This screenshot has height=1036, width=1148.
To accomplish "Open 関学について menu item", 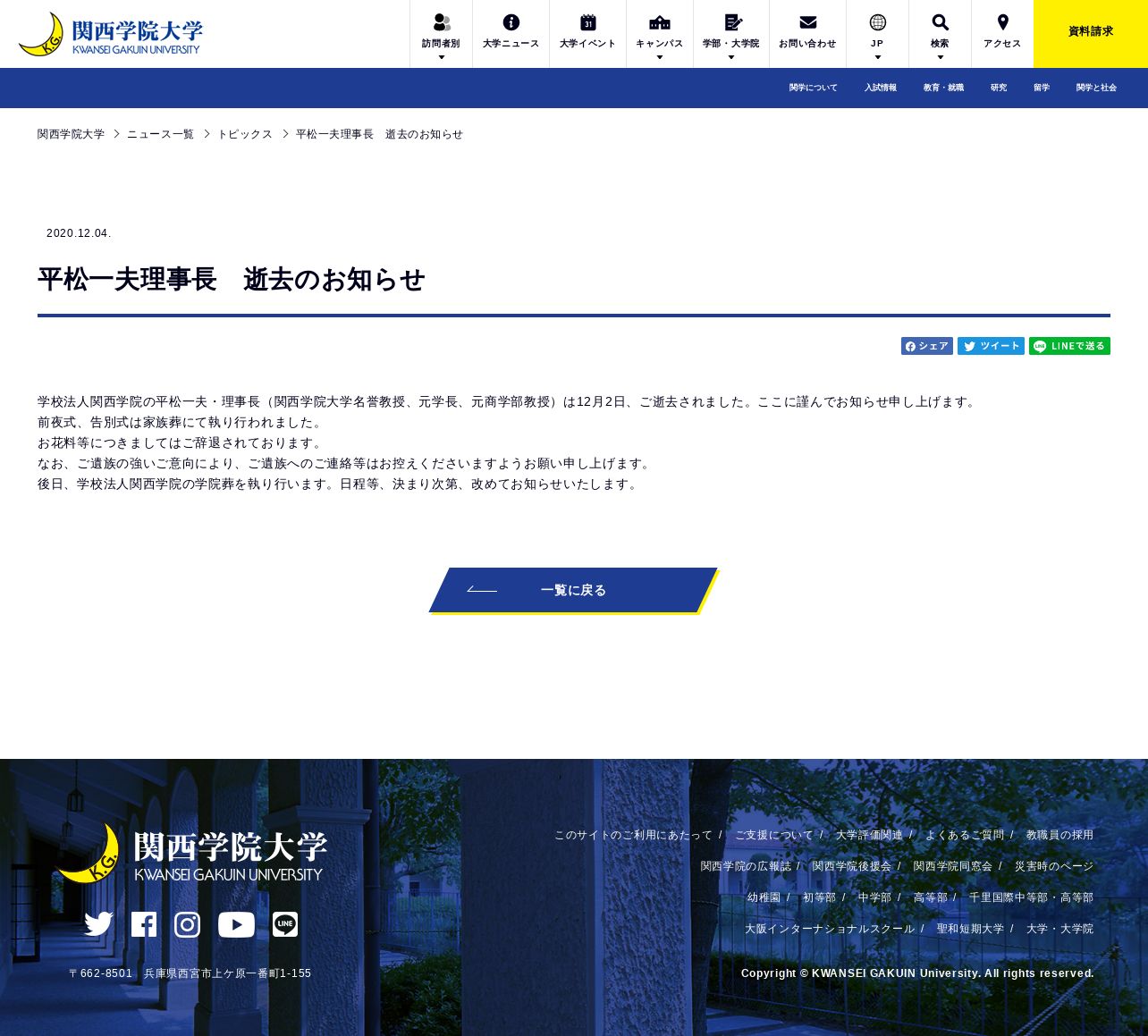I will coord(814,88).
